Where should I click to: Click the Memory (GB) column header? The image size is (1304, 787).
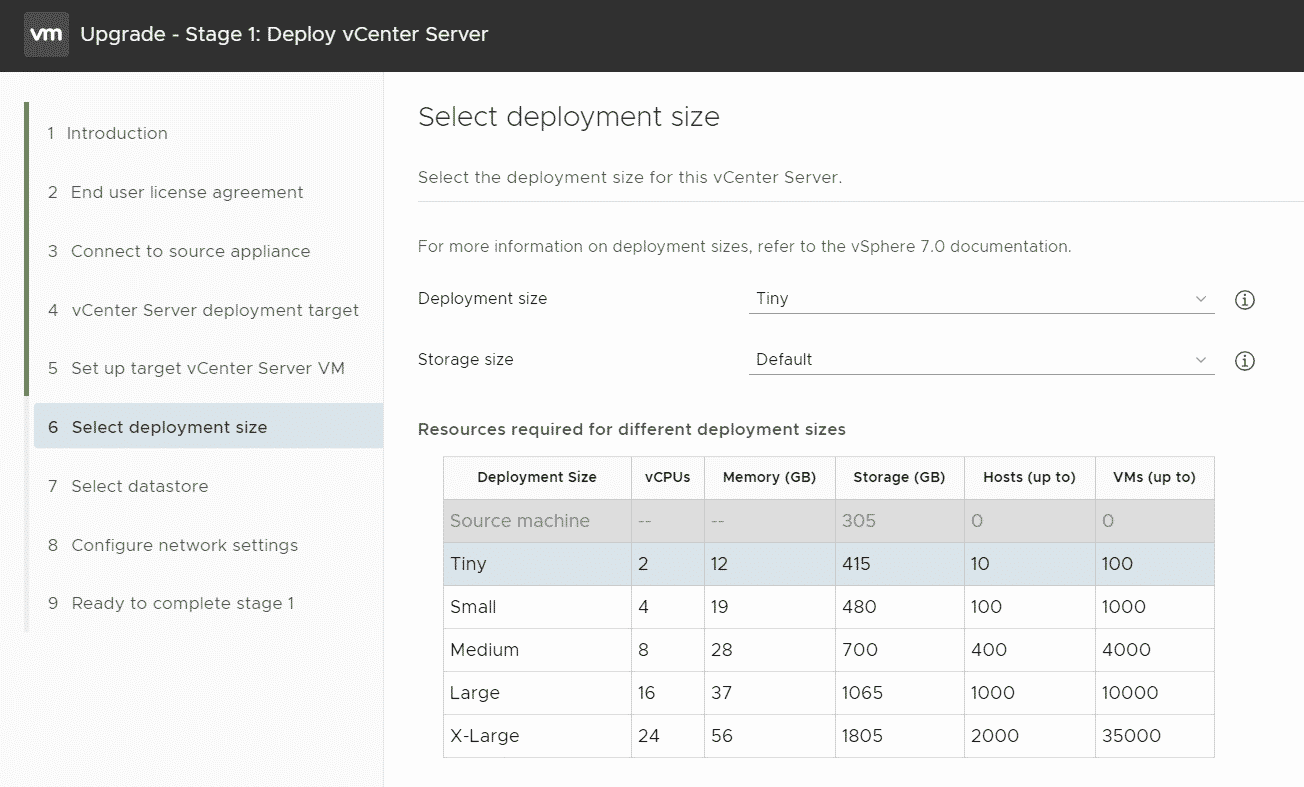[x=769, y=477]
